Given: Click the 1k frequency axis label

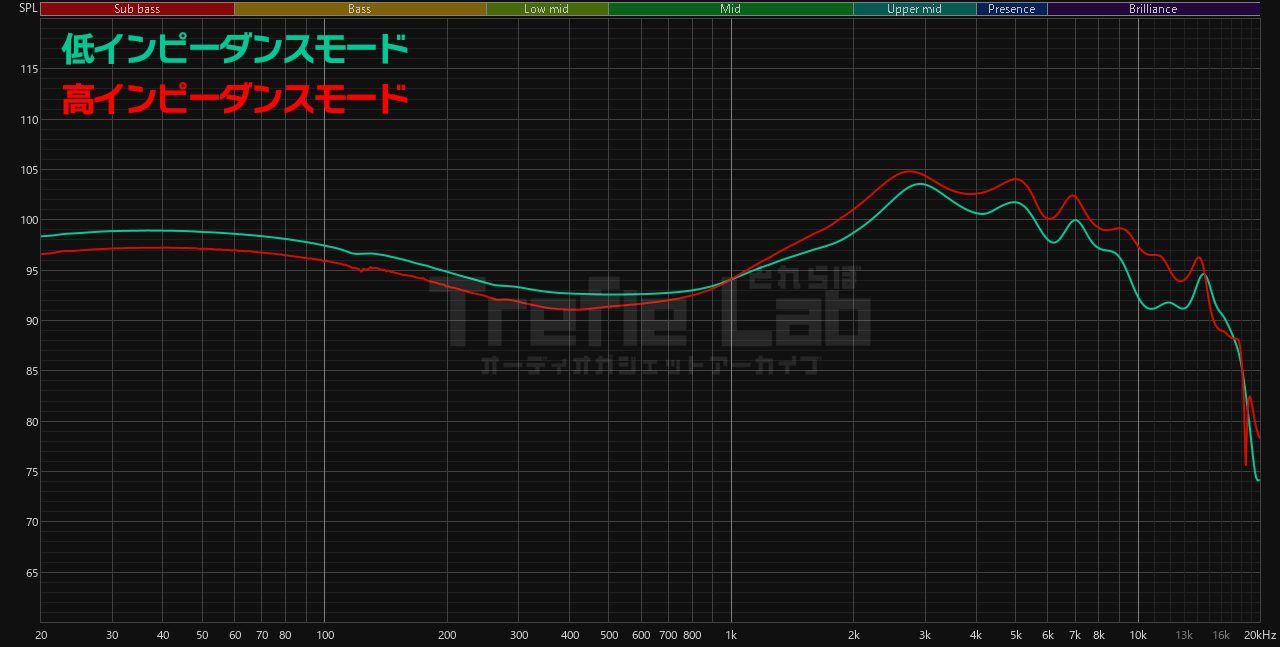Looking at the screenshot, I should point(731,635).
